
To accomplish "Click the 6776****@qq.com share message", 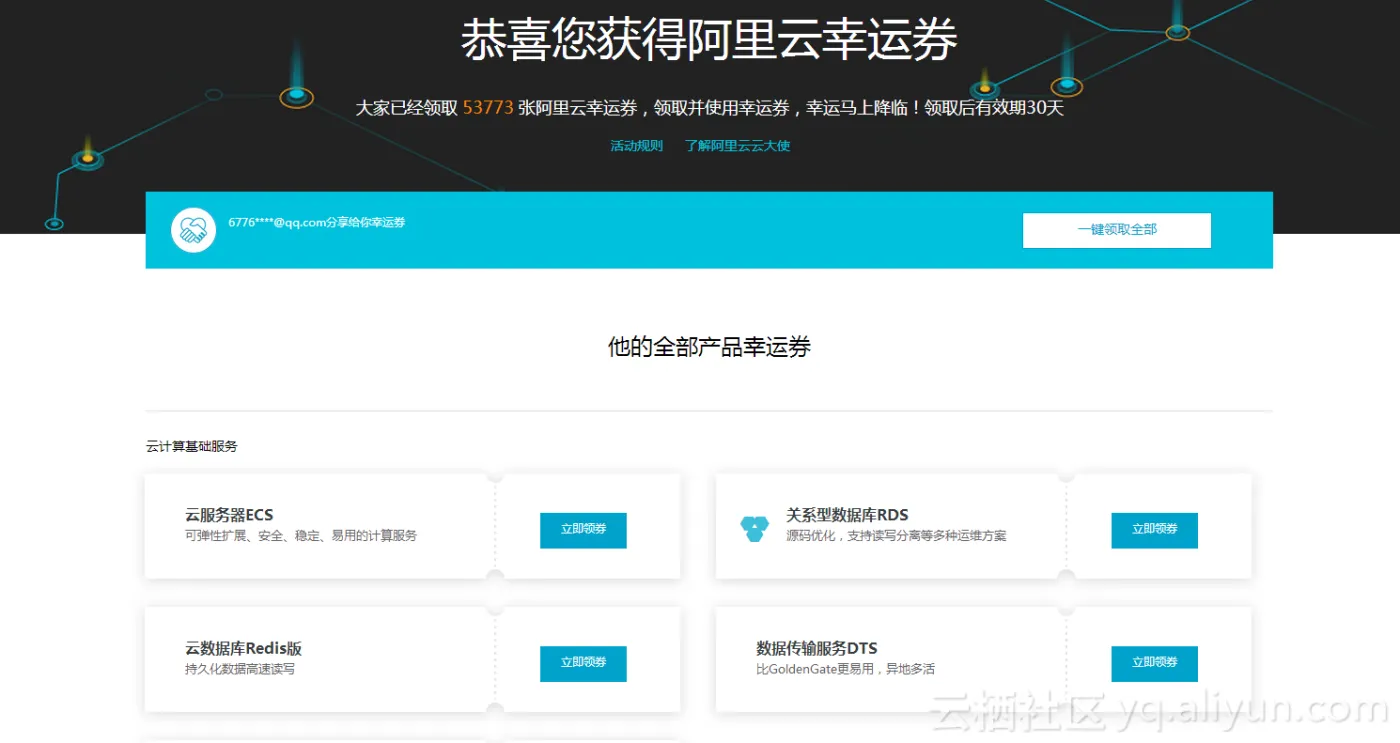I will [317, 222].
